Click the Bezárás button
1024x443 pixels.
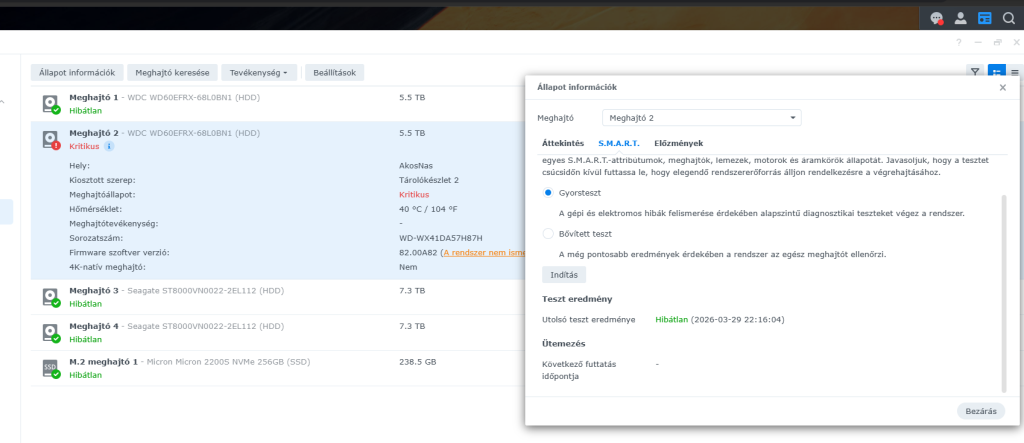click(981, 411)
